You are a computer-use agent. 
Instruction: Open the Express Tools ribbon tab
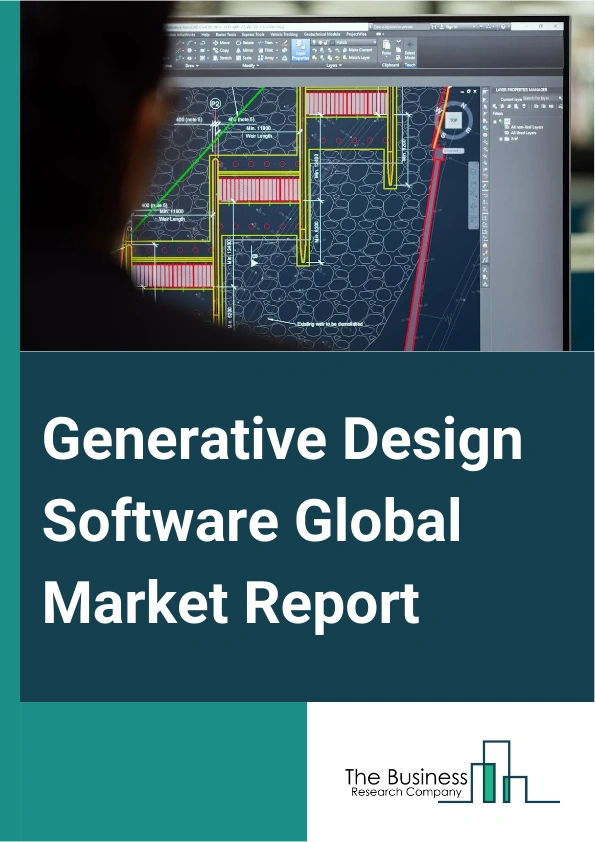pos(253,34)
